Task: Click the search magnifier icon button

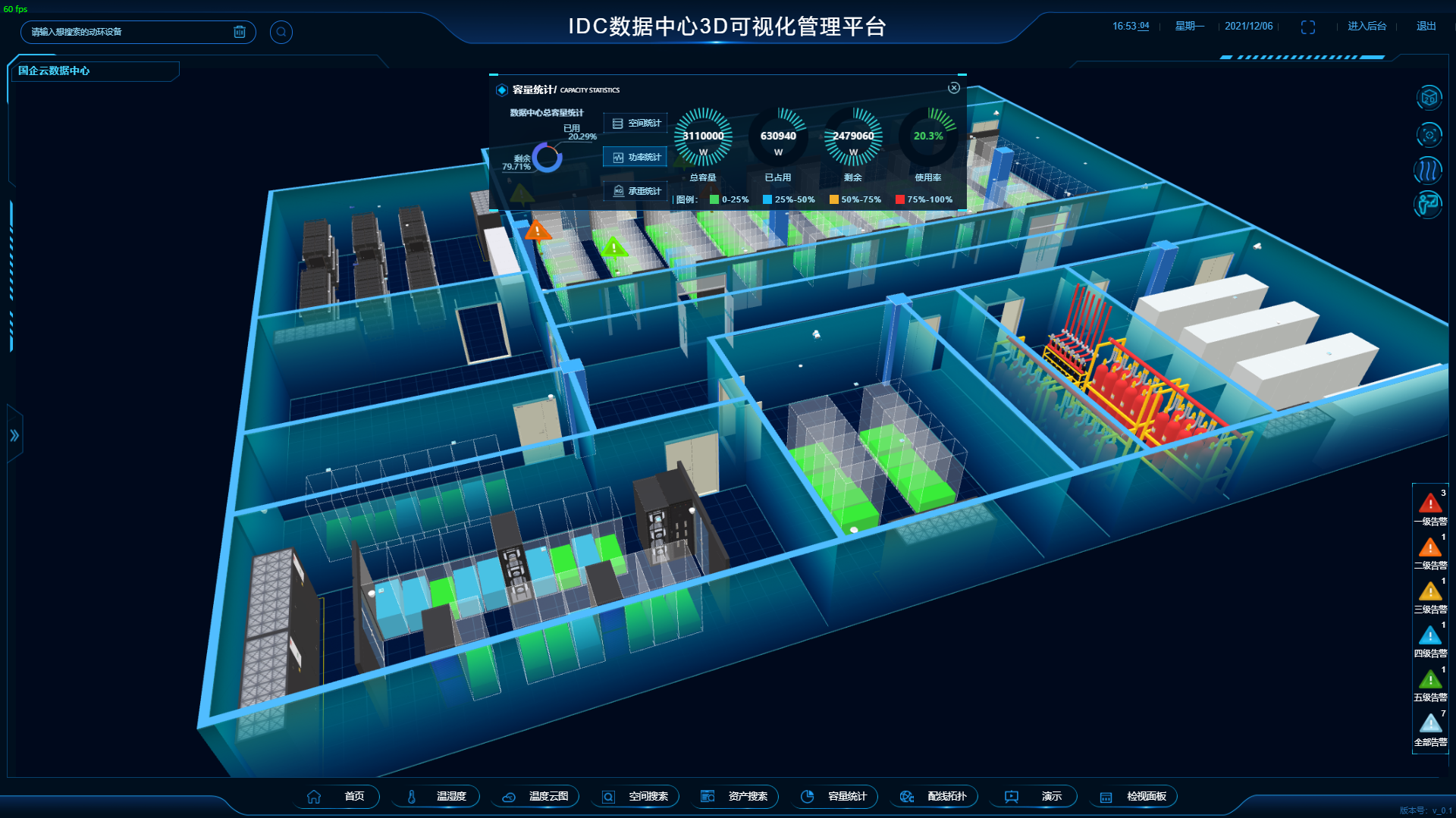Action: point(281,32)
